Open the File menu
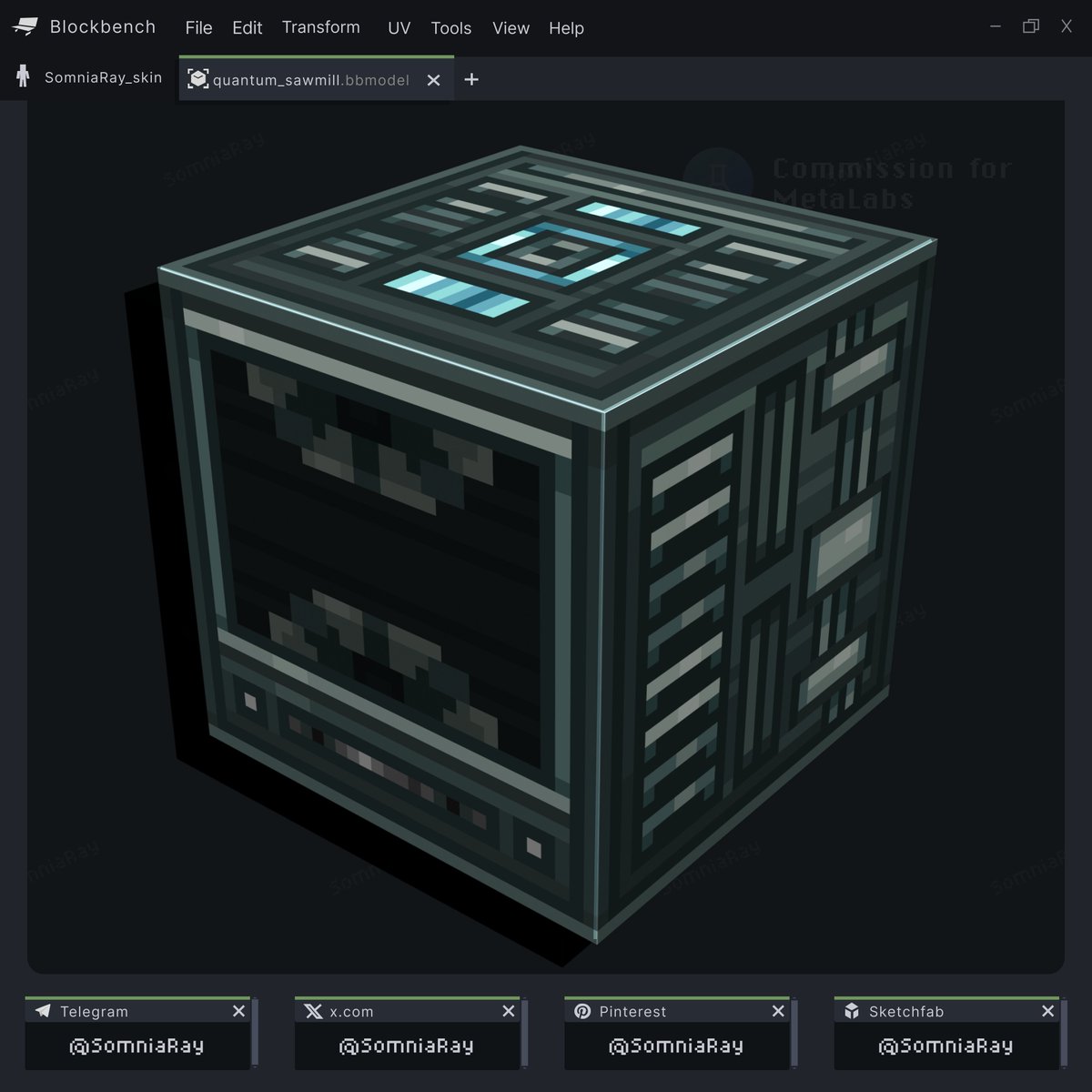This screenshot has height=1092, width=1092. point(198,28)
